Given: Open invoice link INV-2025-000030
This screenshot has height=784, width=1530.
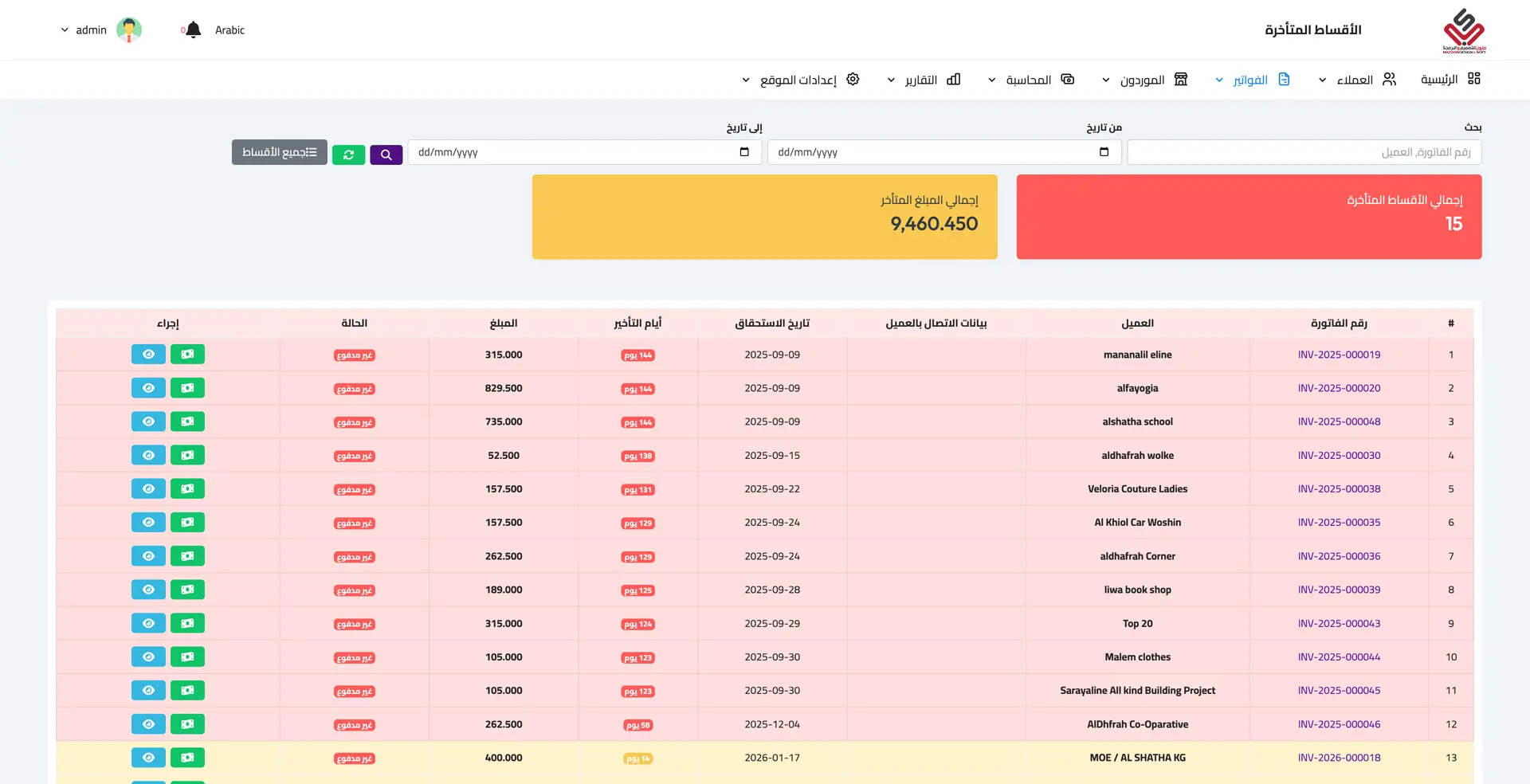Looking at the screenshot, I should point(1339,456).
